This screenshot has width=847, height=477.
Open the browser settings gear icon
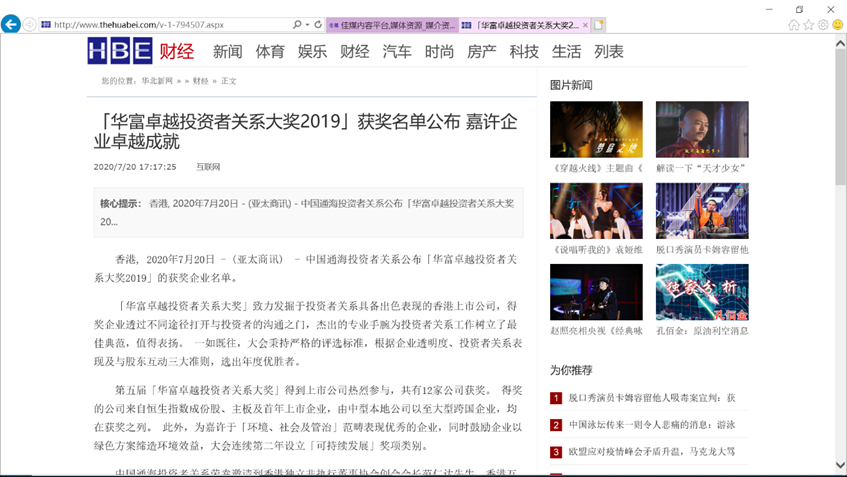[x=823, y=25]
